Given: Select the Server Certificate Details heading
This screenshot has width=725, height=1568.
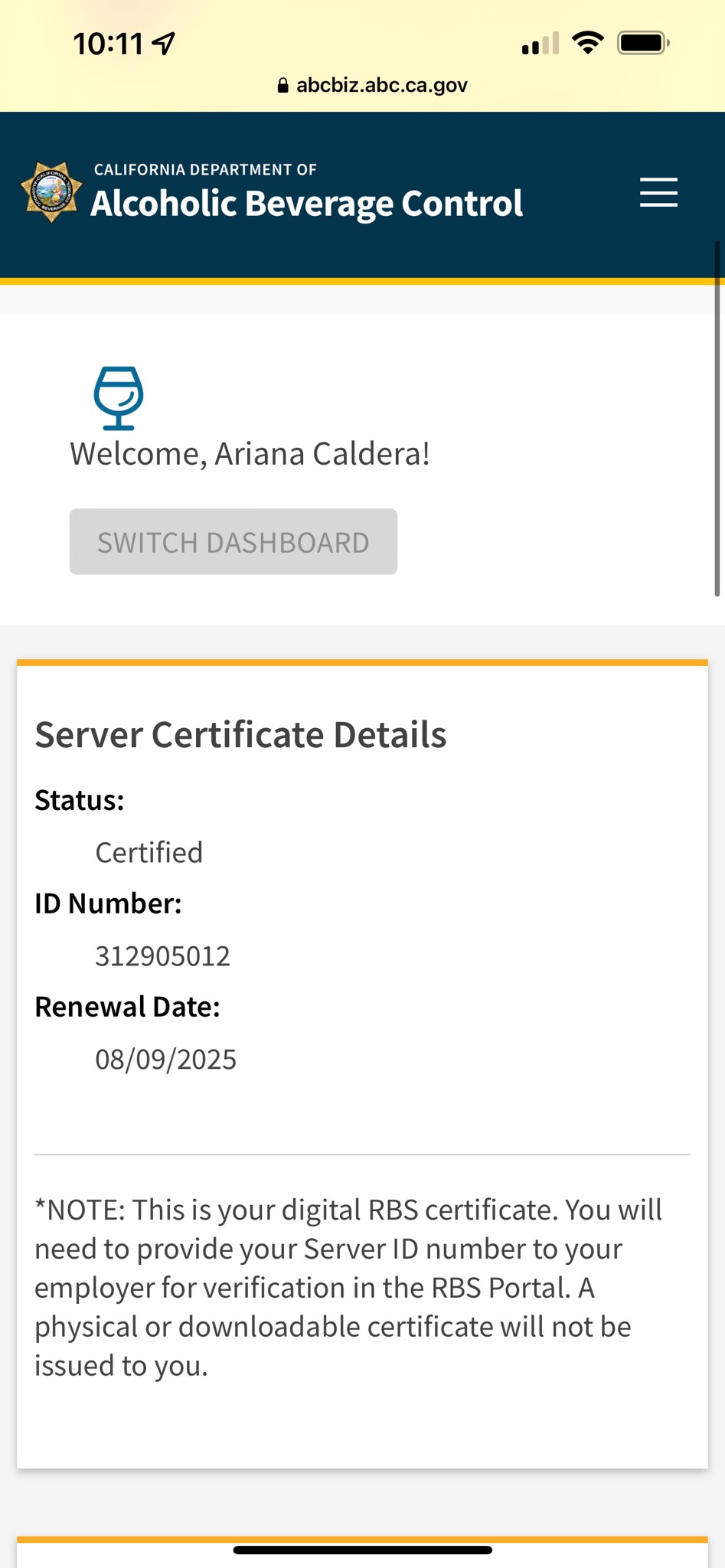Looking at the screenshot, I should pyautogui.click(x=240, y=735).
